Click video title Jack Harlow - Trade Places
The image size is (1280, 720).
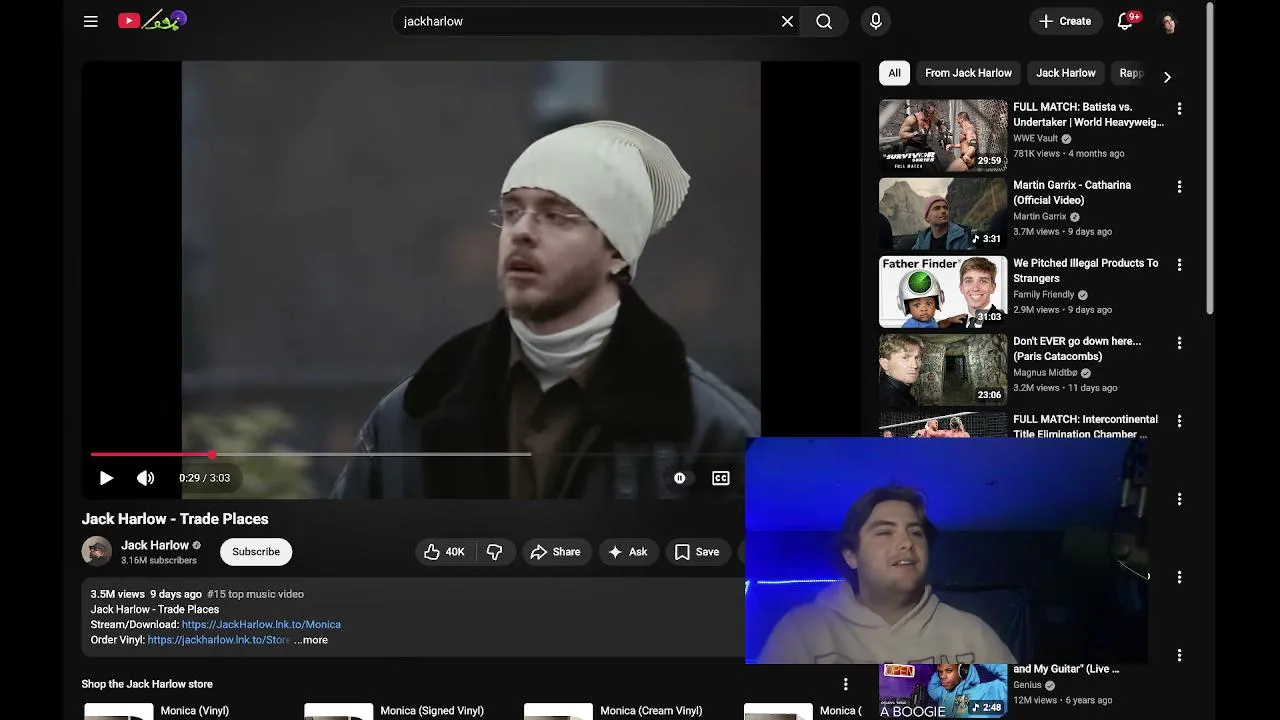[x=175, y=519]
